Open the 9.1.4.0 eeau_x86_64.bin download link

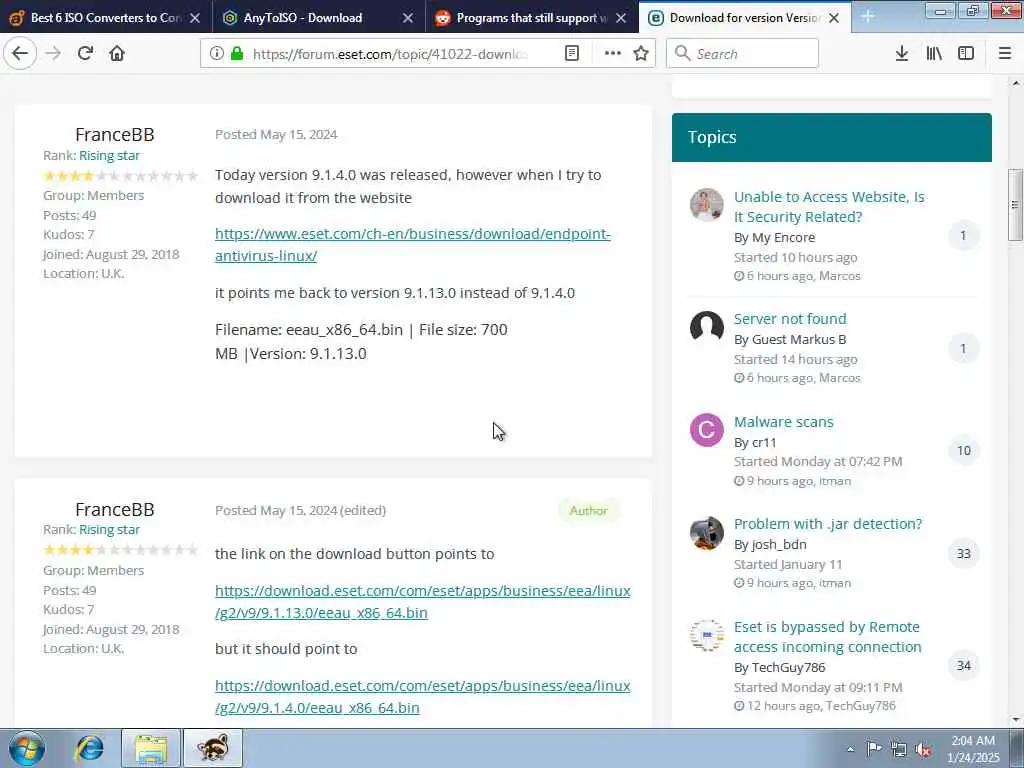click(423, 697)
